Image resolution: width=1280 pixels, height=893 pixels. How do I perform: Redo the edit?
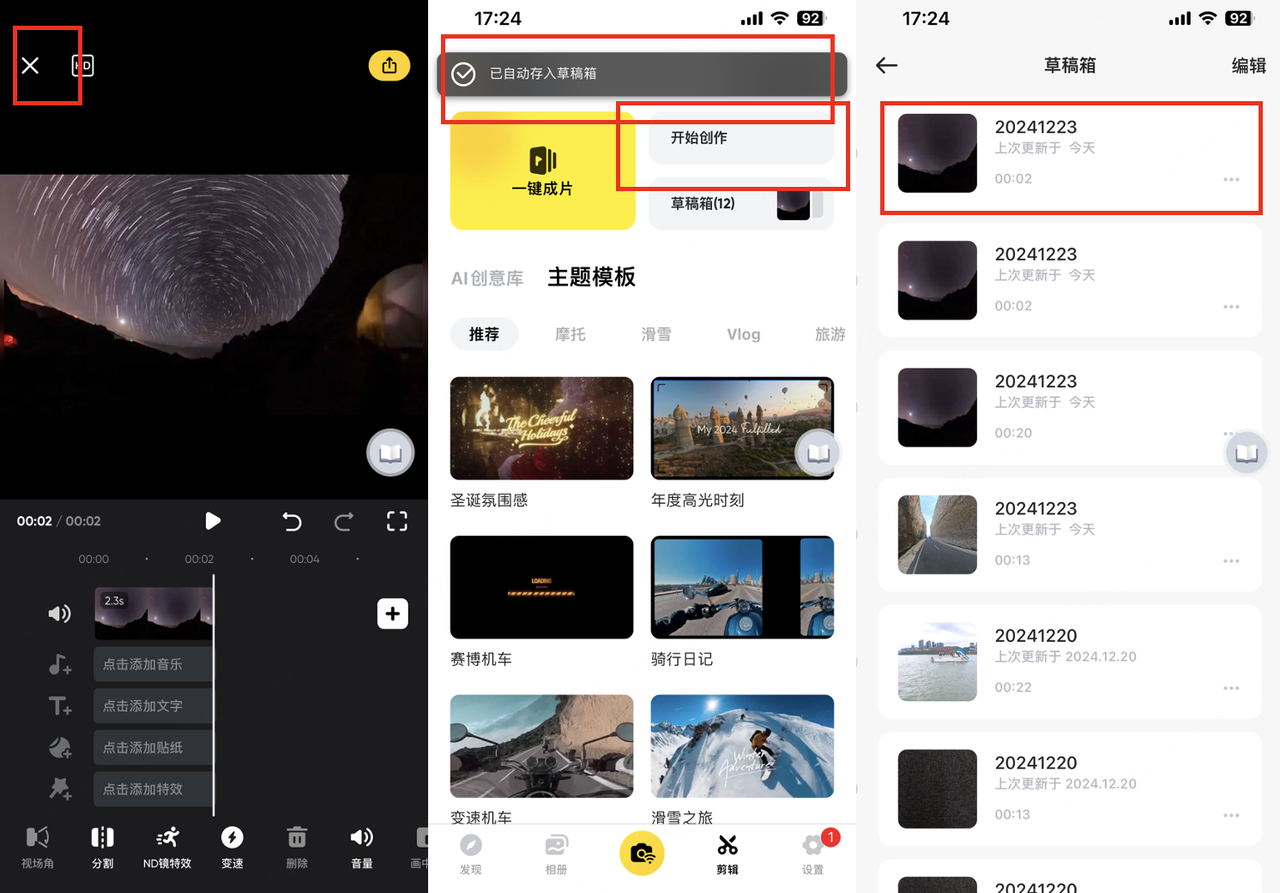point(344,521)
